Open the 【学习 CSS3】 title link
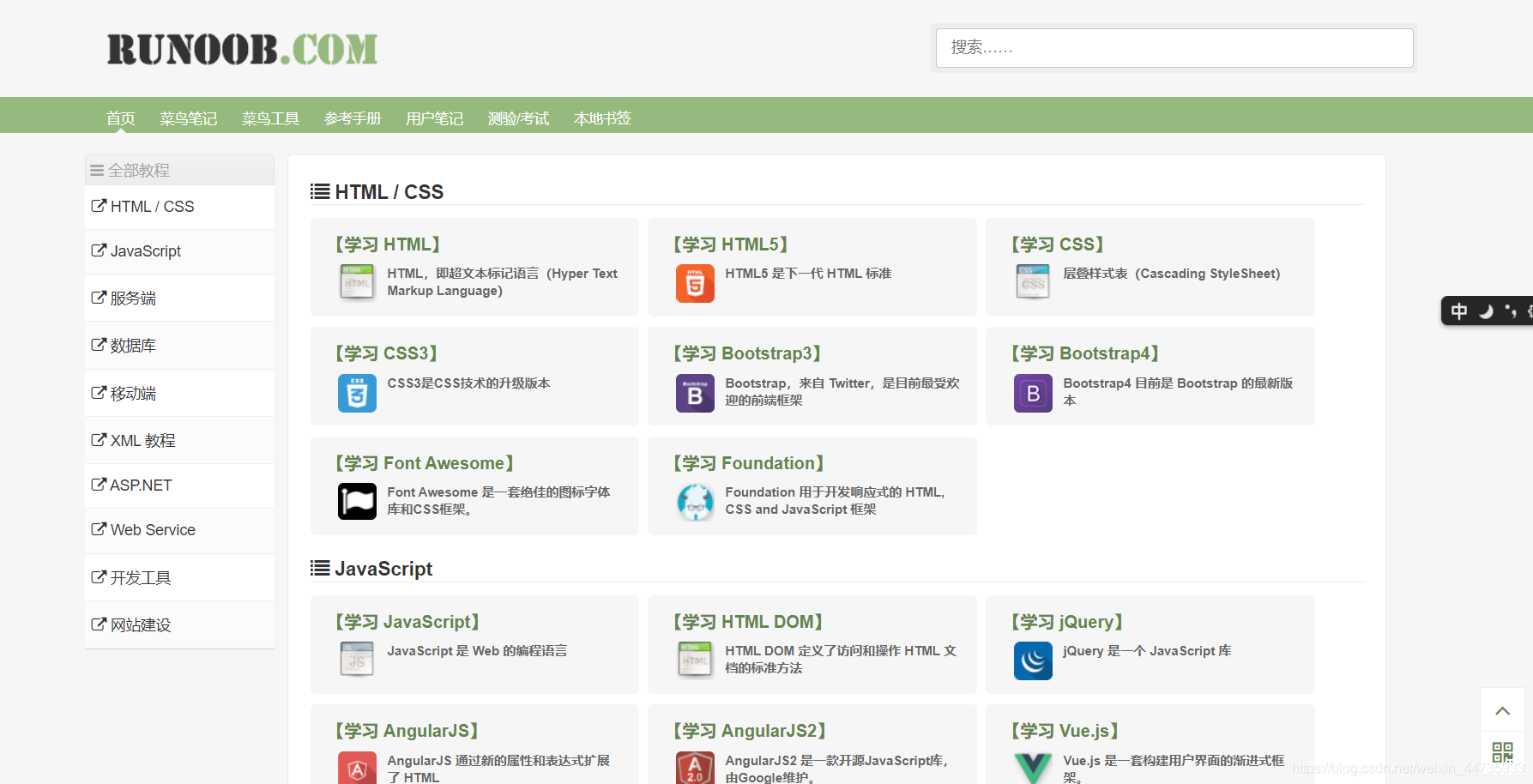The height and width of the screenshot is (784, 1533). click(x=386, y=353)
